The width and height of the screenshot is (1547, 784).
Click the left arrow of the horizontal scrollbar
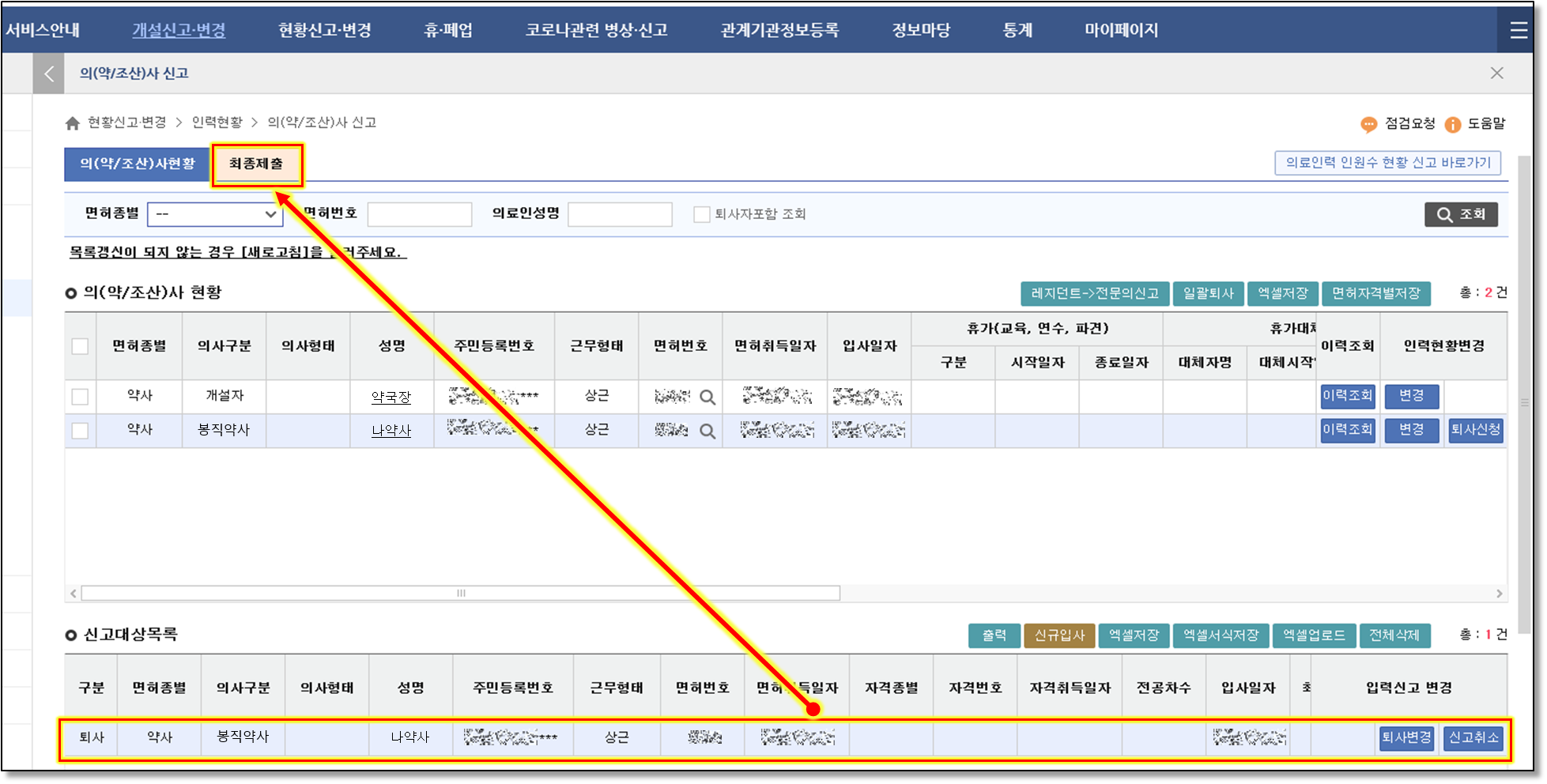pos(74,594)
